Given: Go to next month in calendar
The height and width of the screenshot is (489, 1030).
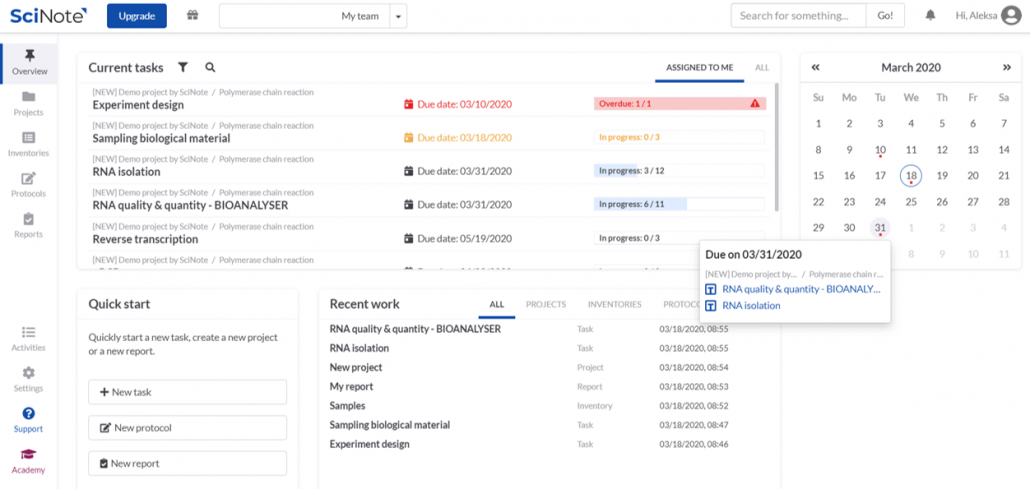Looking at the screenshot, I should 1006,68.
